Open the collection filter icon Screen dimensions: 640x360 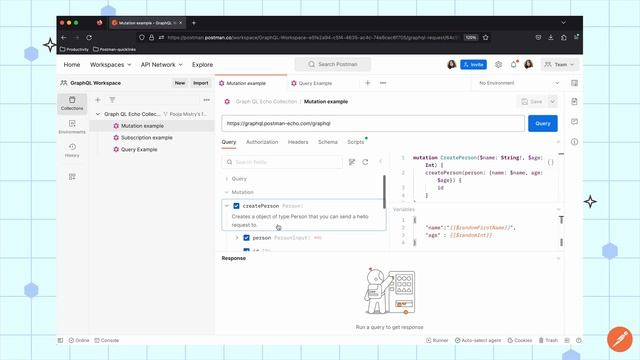(x=112, y=100)
